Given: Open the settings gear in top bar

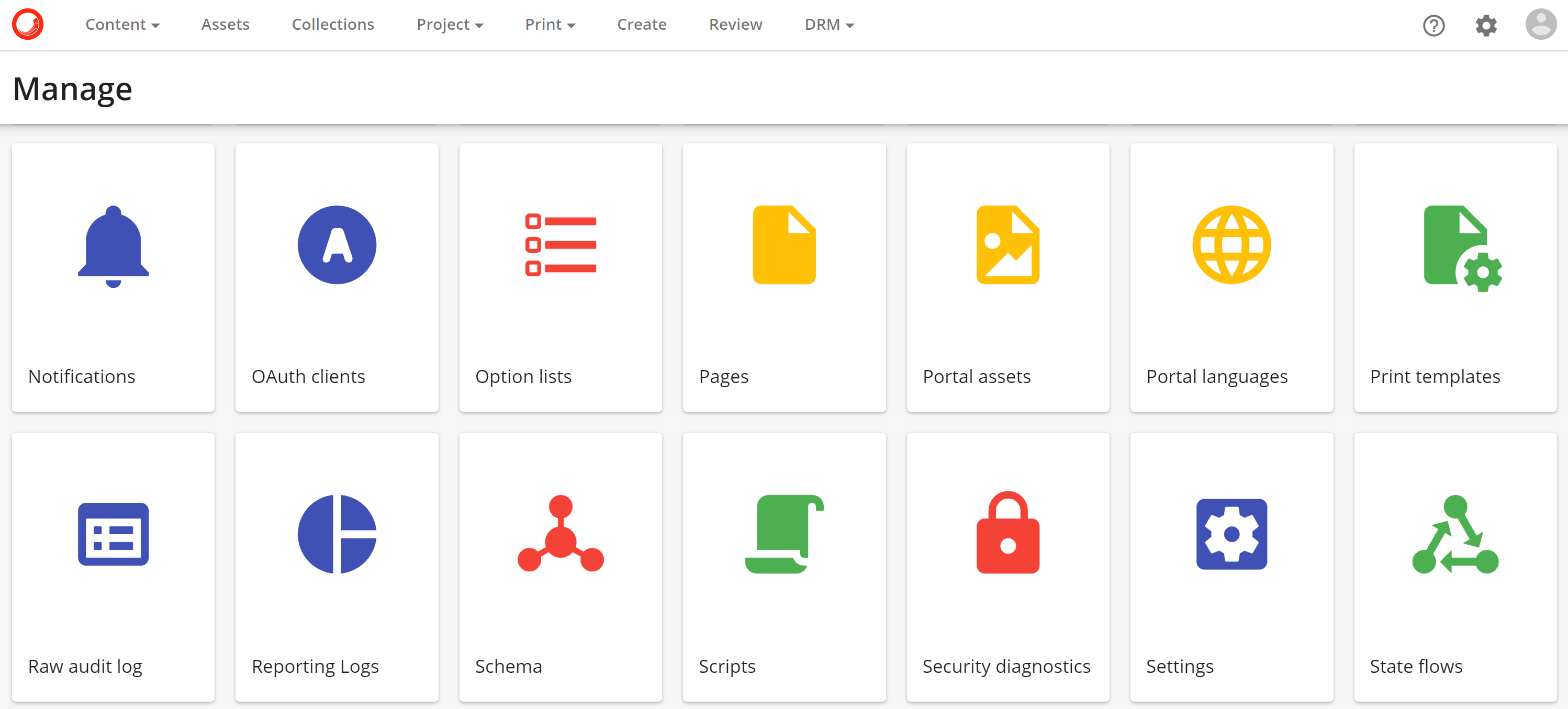Looking at the screenshot, I should [1486, 25].
